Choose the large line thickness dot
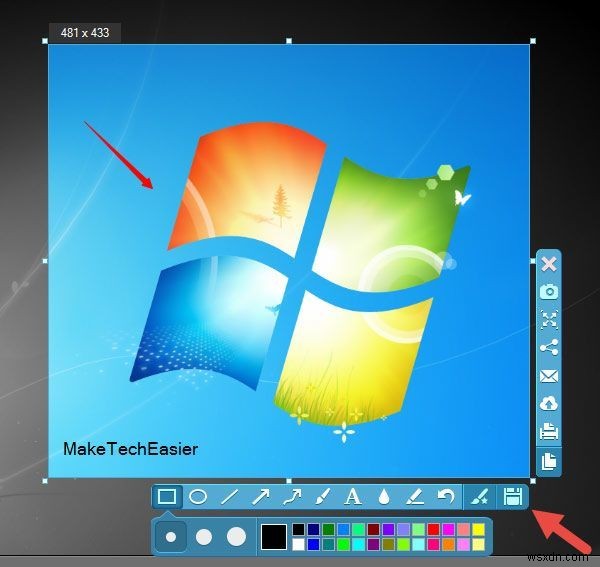 (236, 536)
